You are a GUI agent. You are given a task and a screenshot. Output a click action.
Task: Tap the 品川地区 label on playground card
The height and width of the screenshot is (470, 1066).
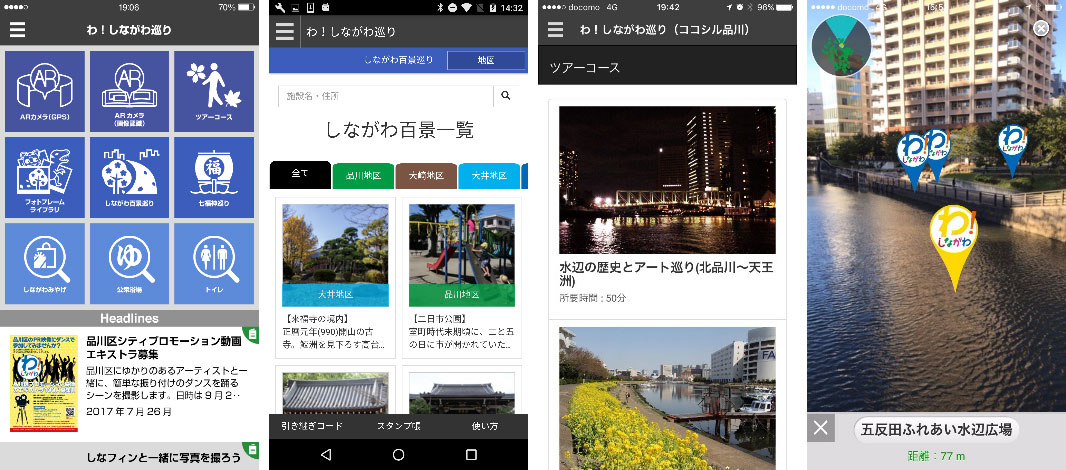462,295
